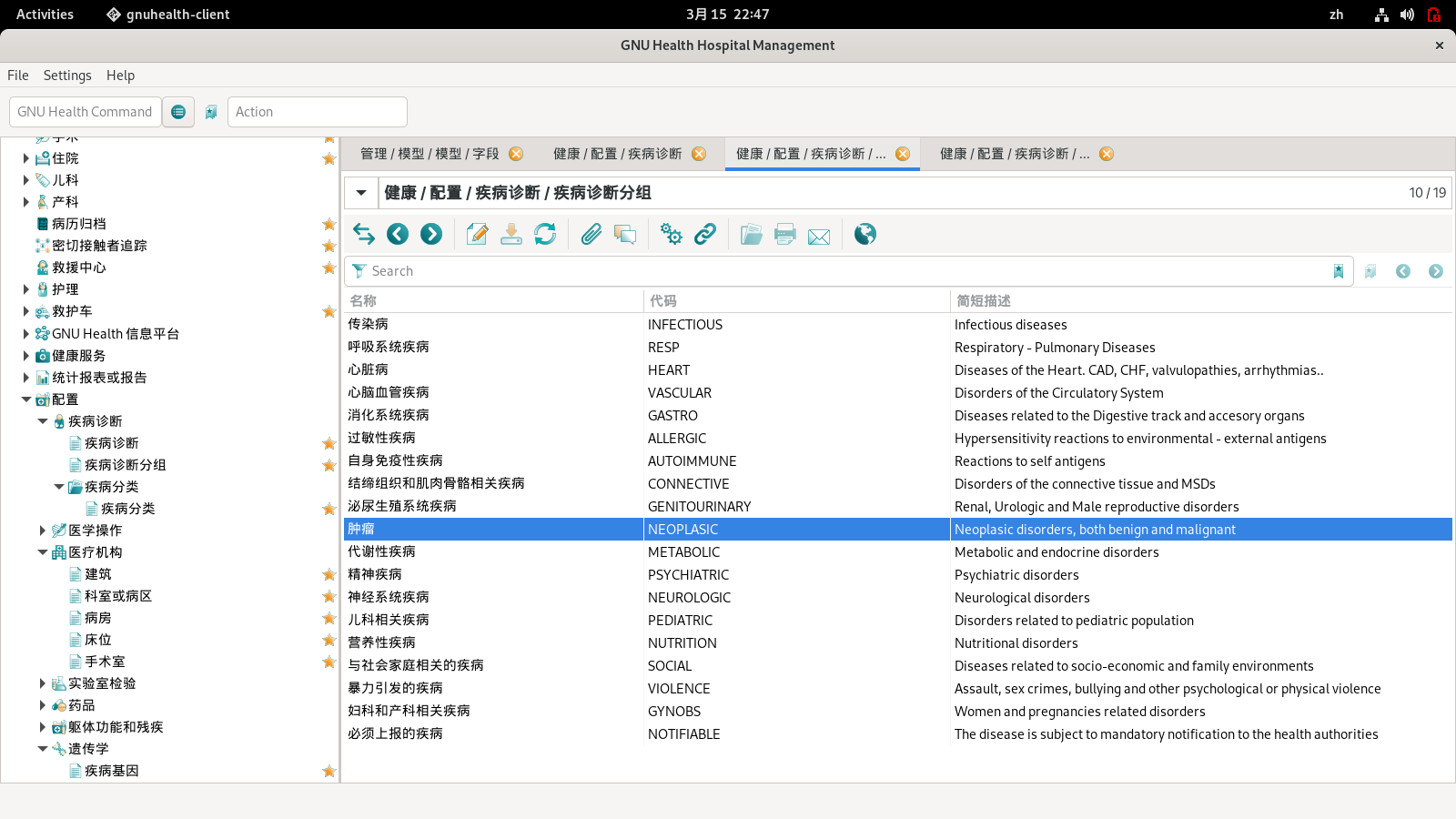The width and height of the screenshot is (1456, 819).
Task: Toggle the star beside 科室或病区
Action: tap(329, 596)
